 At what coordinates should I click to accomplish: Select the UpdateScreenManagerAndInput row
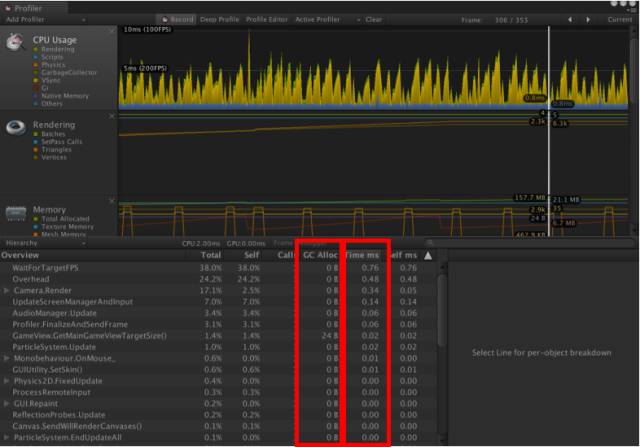click(218, 302)
